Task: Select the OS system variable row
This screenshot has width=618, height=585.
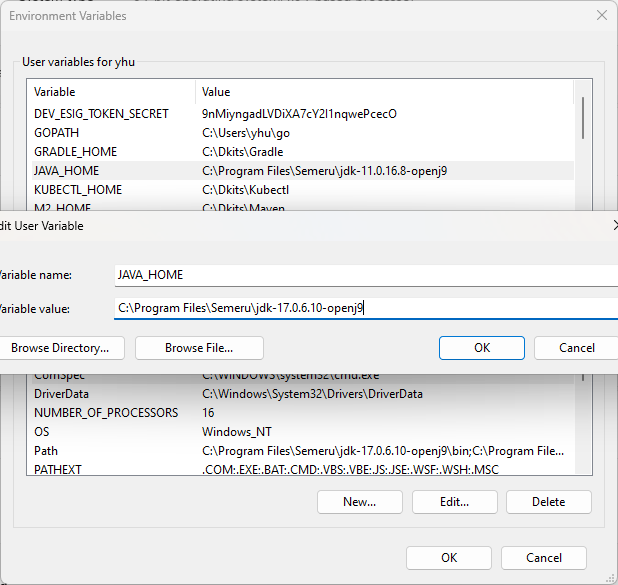Action: click(x=303, y=432)
